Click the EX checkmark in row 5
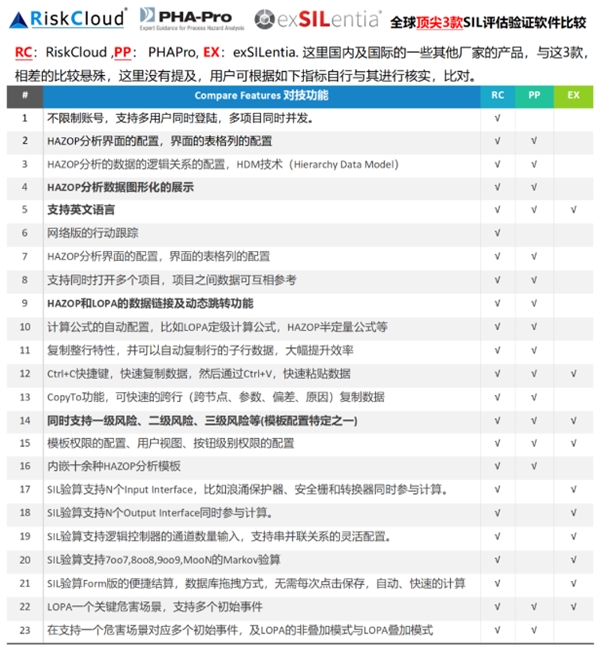Image resolution: width=600 pixels, height=657 pixels. click(573, 210)
